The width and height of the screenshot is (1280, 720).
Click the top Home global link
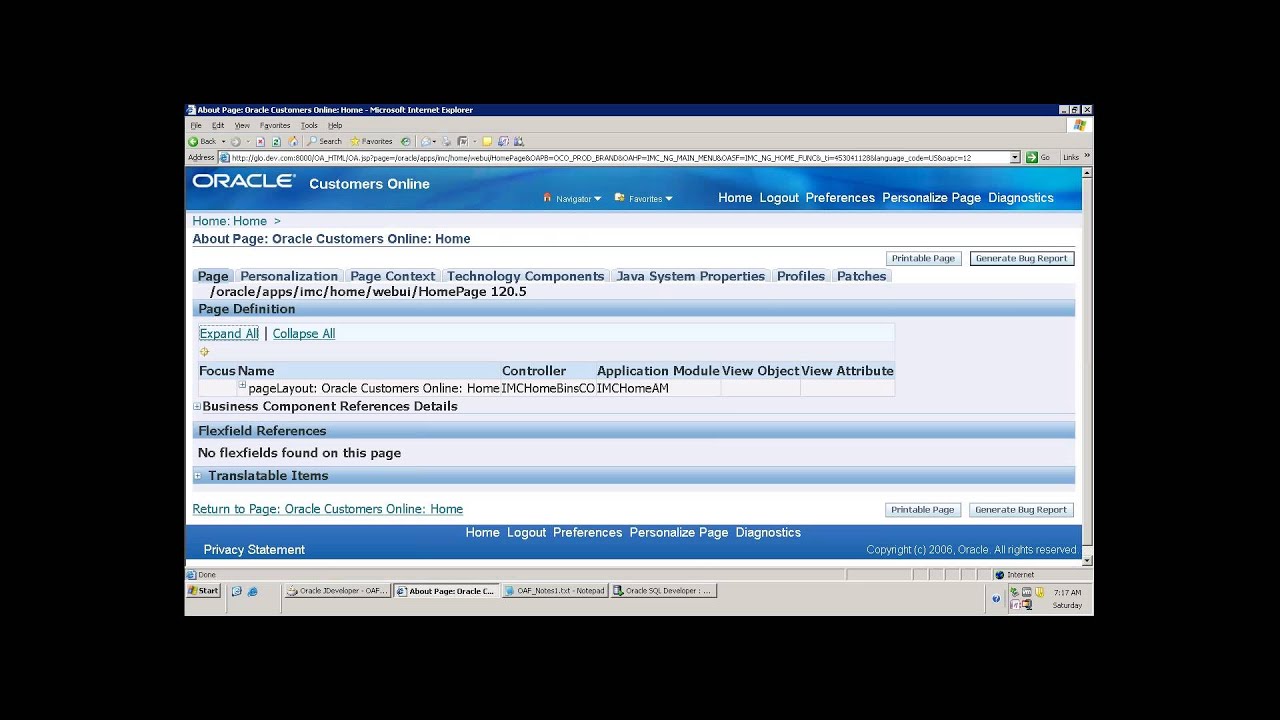(x=735, y=198)
